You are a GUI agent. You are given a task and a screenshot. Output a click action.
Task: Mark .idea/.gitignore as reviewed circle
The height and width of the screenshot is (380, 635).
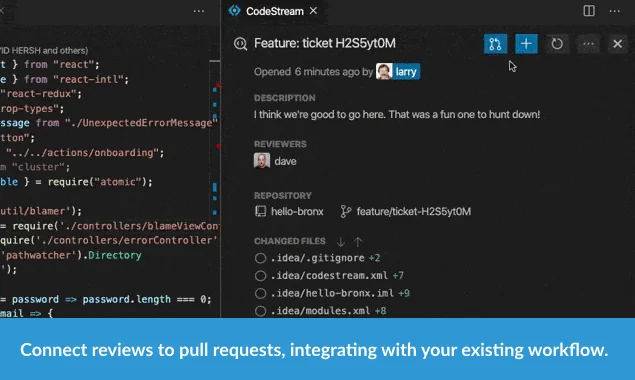pos(260,258)
